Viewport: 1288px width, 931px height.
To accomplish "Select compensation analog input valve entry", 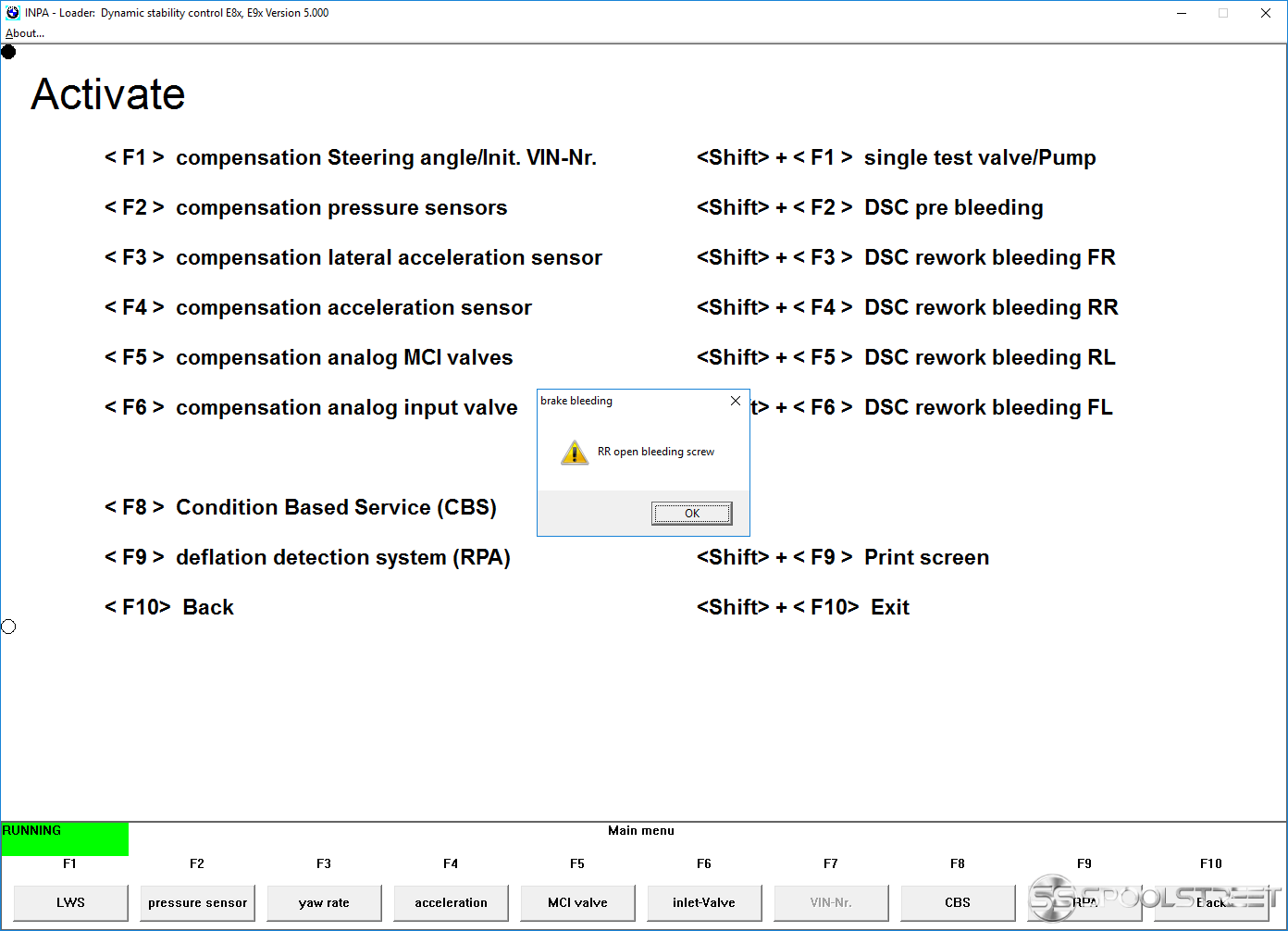I will coord(311,407).
